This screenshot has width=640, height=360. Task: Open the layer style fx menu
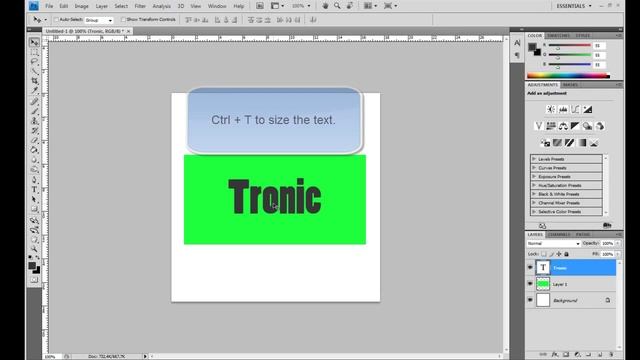tap(555, 355)
